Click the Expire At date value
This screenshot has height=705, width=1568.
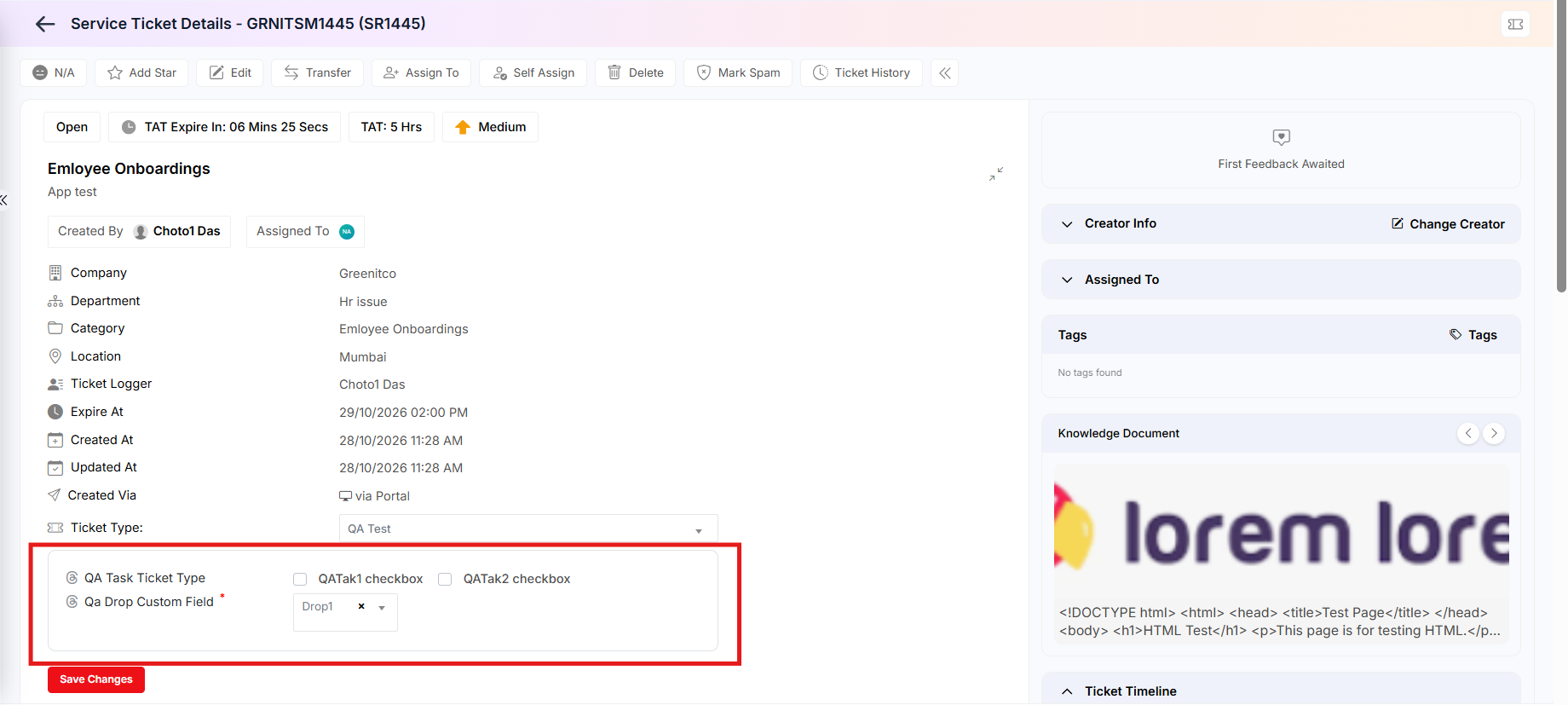coord(403,413)
